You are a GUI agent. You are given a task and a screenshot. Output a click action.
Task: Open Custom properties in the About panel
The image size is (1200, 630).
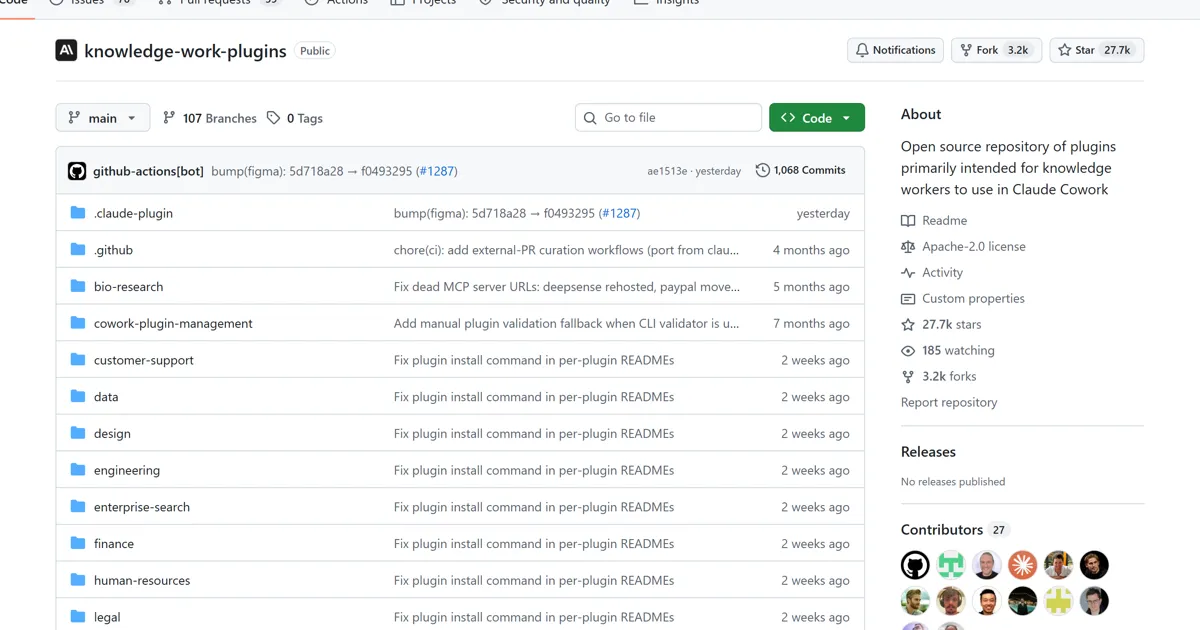pos(973,299)
